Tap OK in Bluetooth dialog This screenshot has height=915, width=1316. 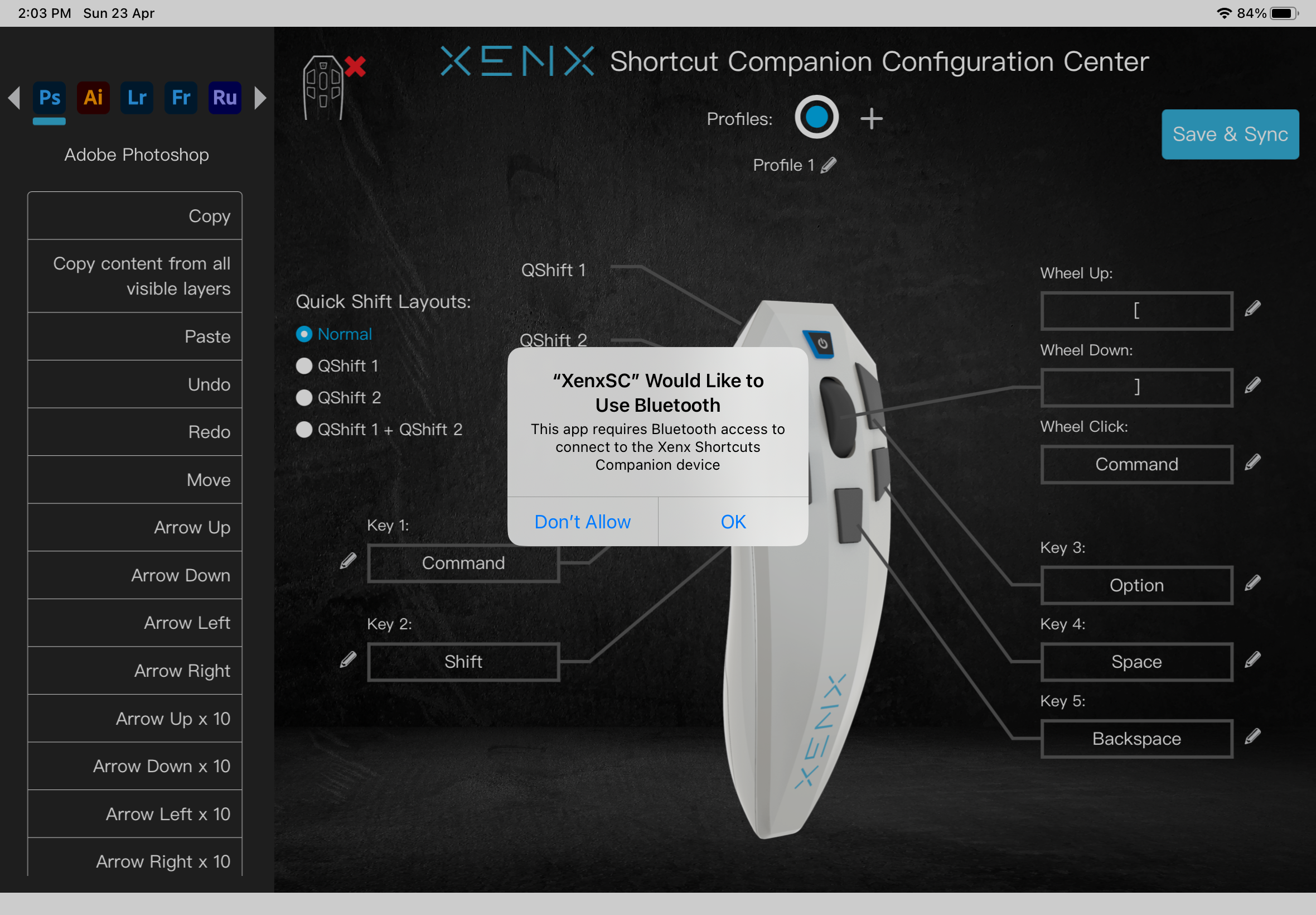(733, 522)
